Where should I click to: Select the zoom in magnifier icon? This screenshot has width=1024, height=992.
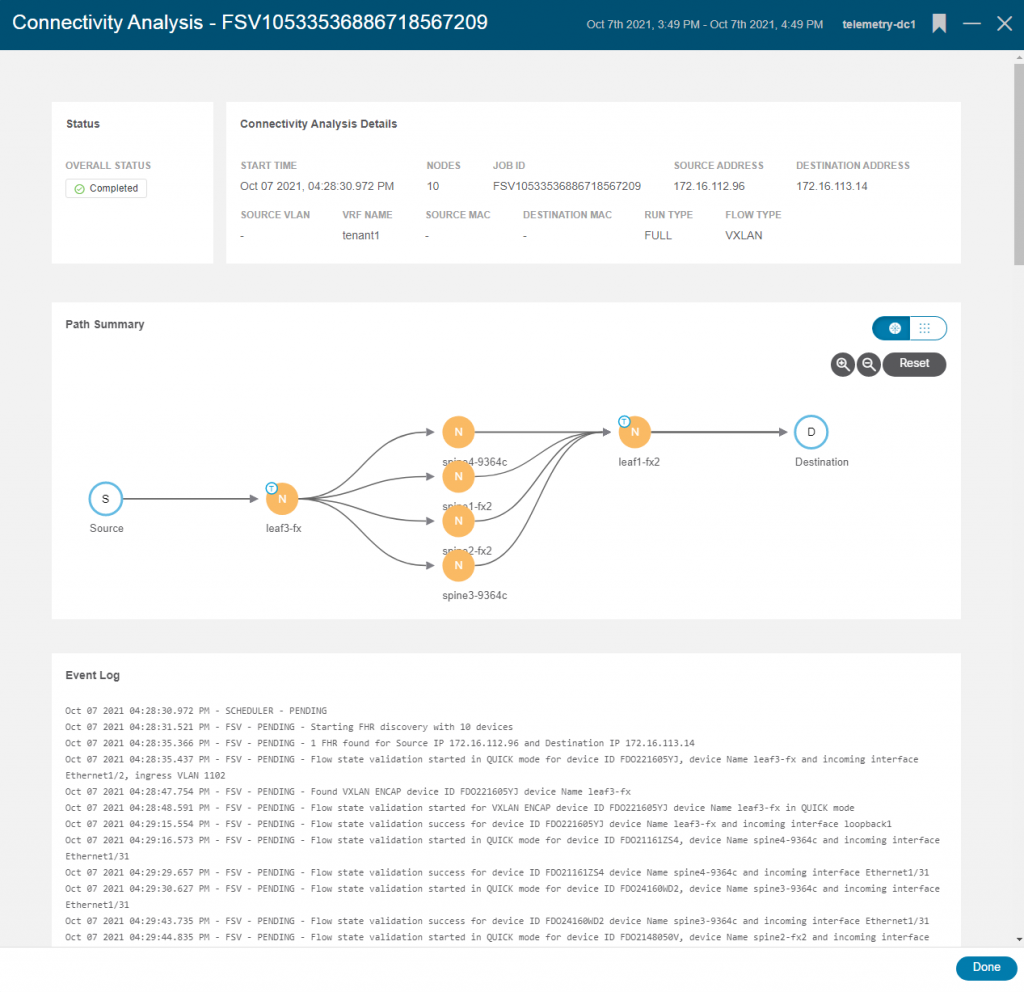(842, 364)
